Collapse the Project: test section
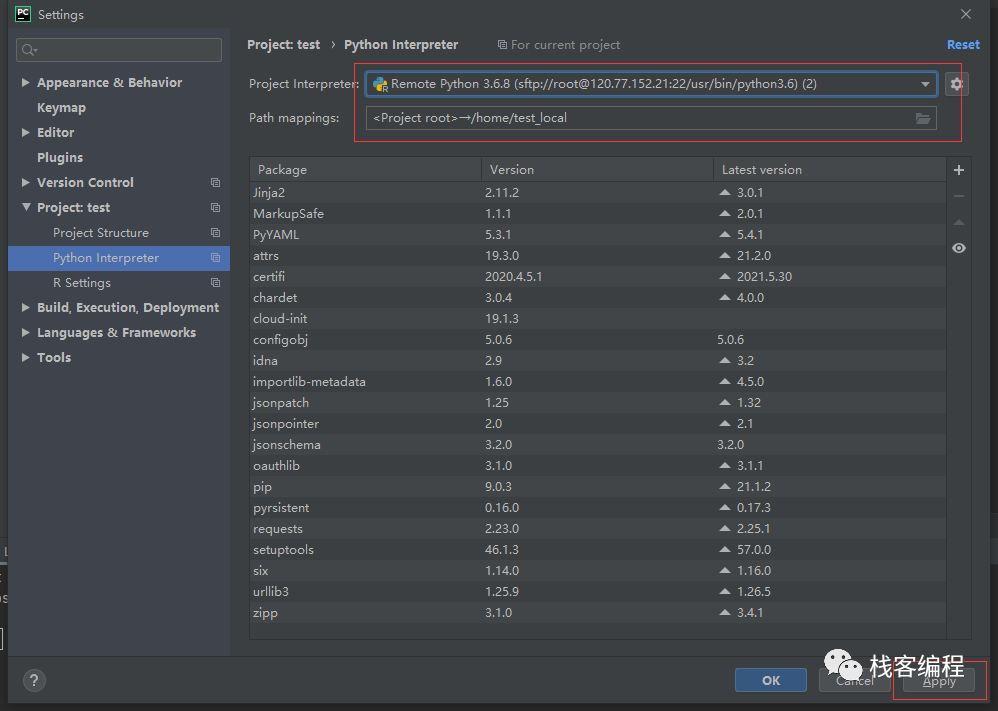This screenshot has width=998, height=711. point(25,208)
